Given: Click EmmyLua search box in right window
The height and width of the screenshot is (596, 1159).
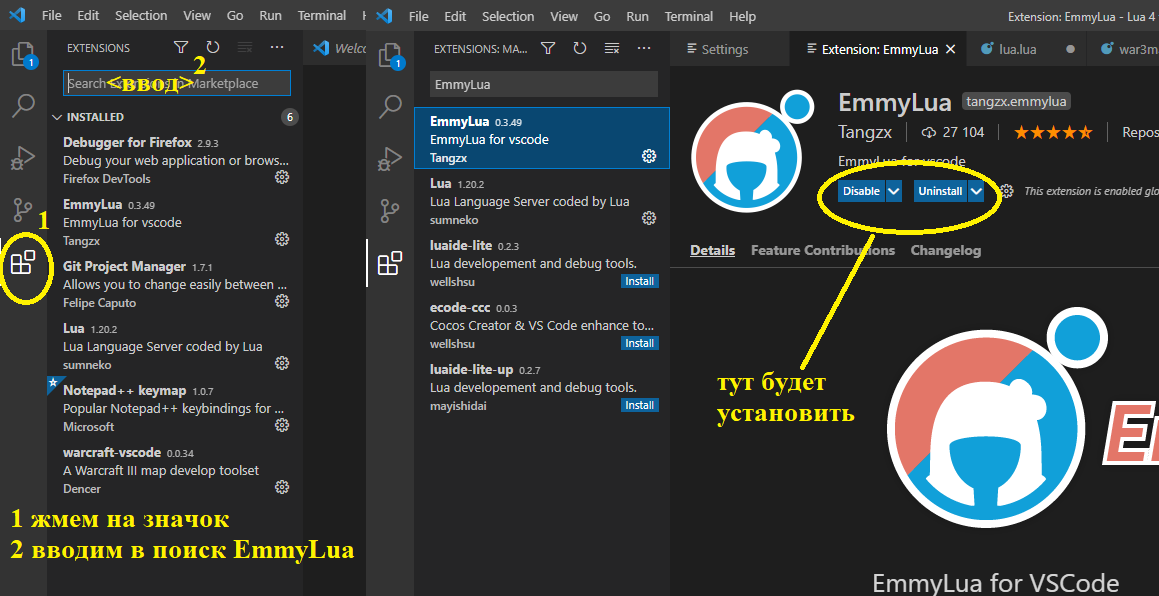Looking at the screenshot, I should tap(544, 84).
